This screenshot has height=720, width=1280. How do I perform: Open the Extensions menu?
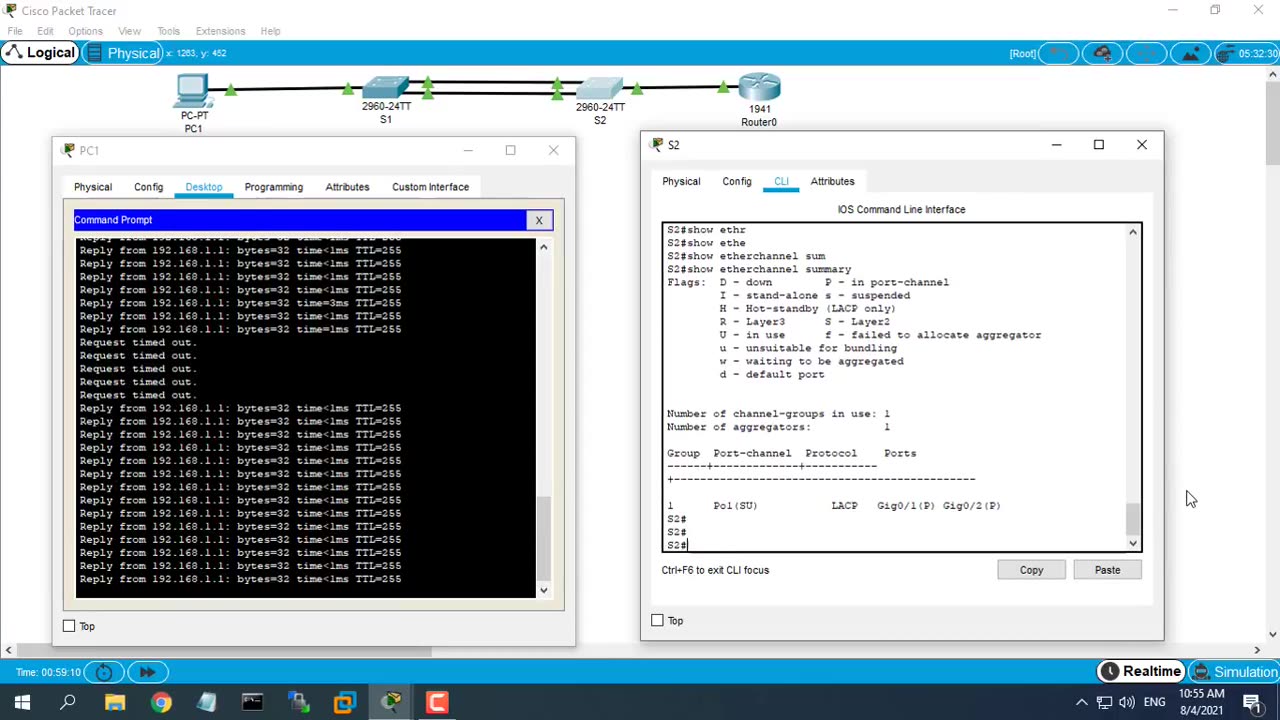(x=220, y=31)
